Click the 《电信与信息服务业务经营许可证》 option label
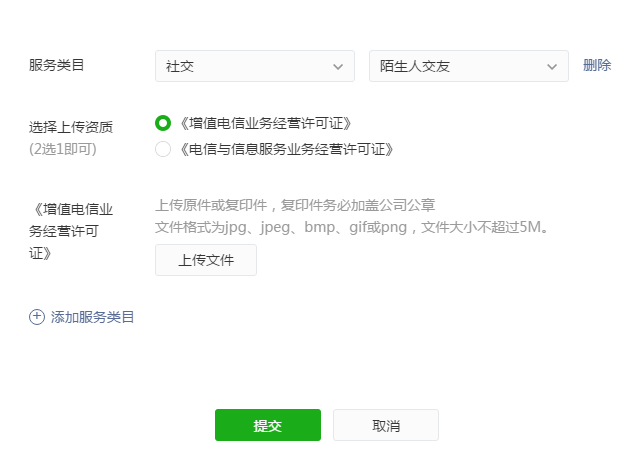Image resolution: width=644 pixels, height=454 pixels. (287, 149)
